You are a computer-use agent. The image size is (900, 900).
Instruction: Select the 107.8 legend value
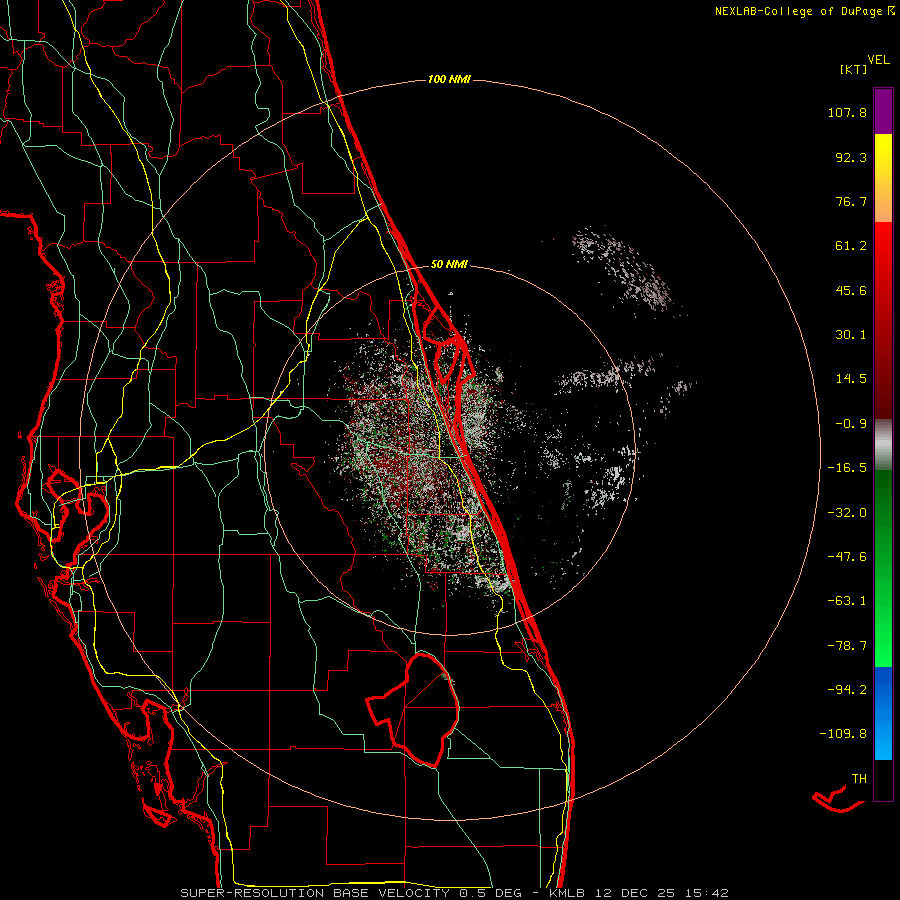point(847,112)
